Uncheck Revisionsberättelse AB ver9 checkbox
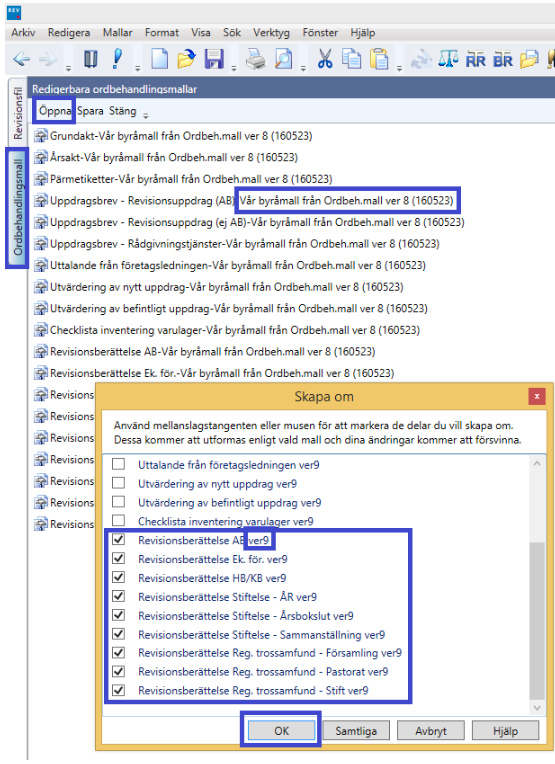The image size is (555, 764). (x=118, y=539)
